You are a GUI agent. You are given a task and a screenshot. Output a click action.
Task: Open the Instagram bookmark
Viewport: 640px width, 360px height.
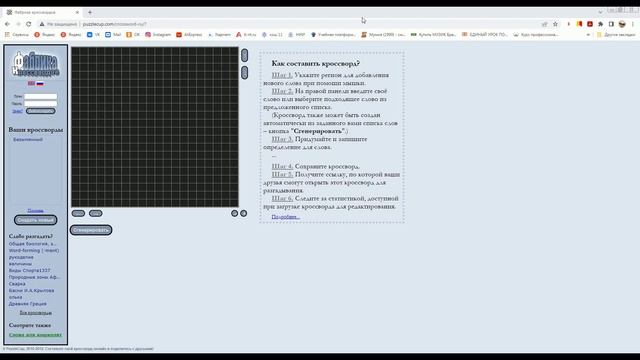click(158, 35)
